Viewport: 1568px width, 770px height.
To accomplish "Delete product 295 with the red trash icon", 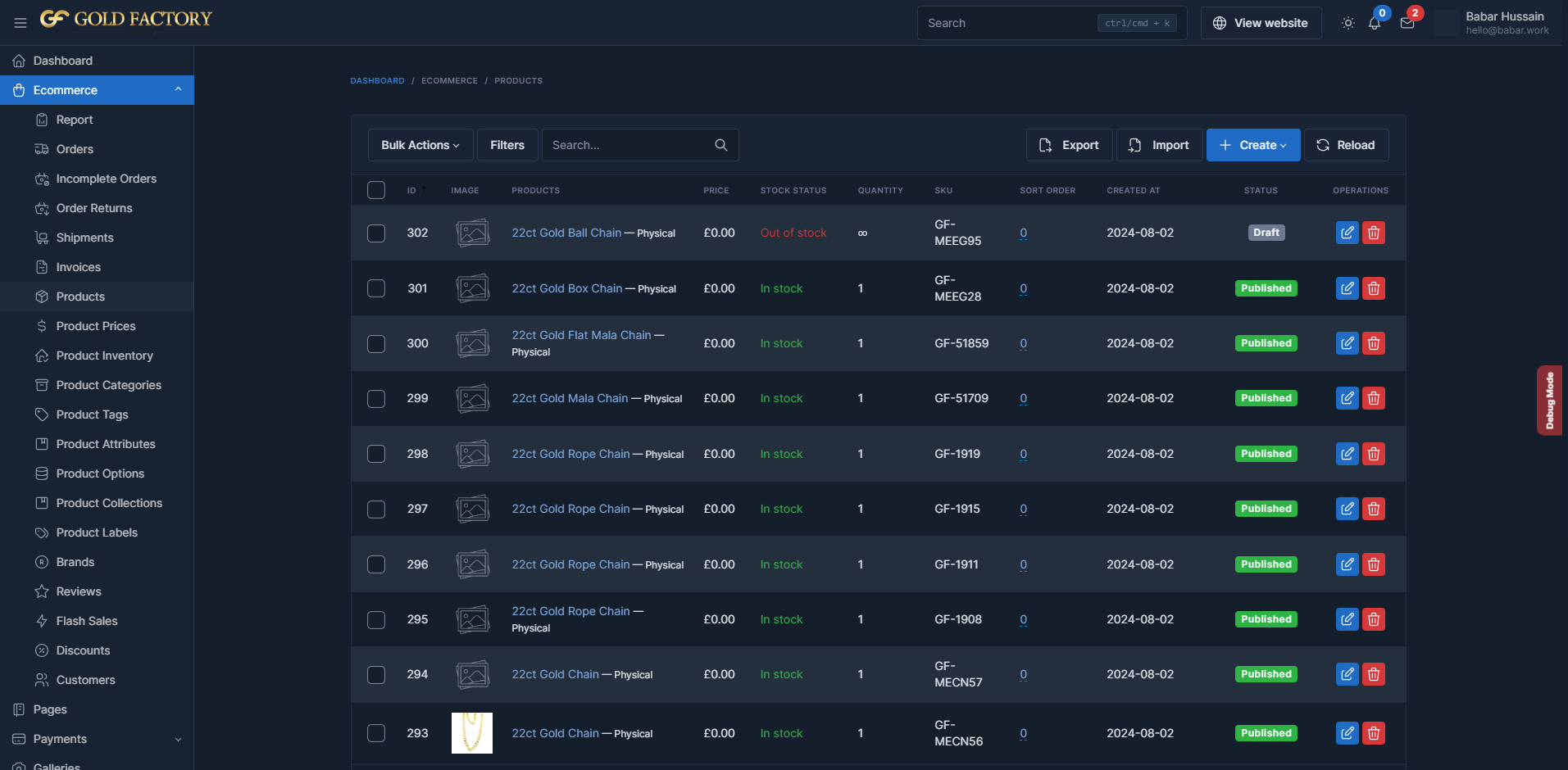I will pyautogui.click(x=1374, y=619).
